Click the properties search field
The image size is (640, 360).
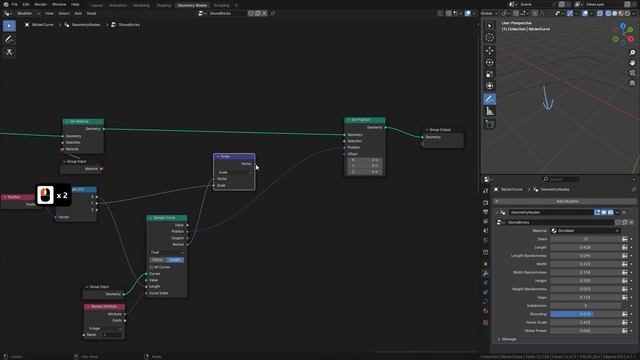click(561, 179)
